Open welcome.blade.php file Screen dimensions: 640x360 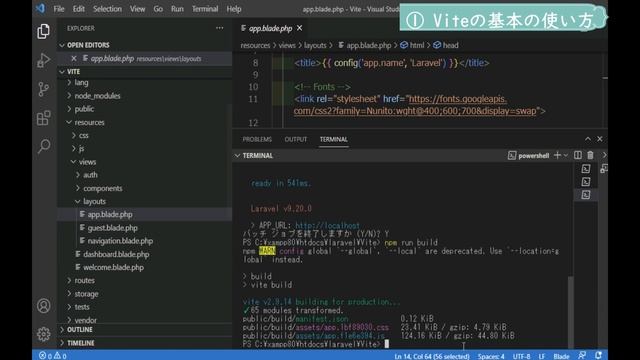pos(113,267)
